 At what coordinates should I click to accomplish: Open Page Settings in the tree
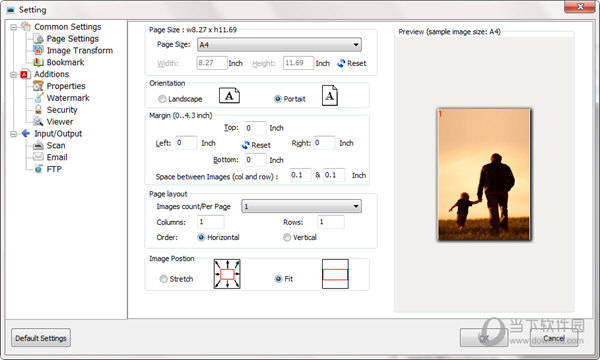coord(72,39)
